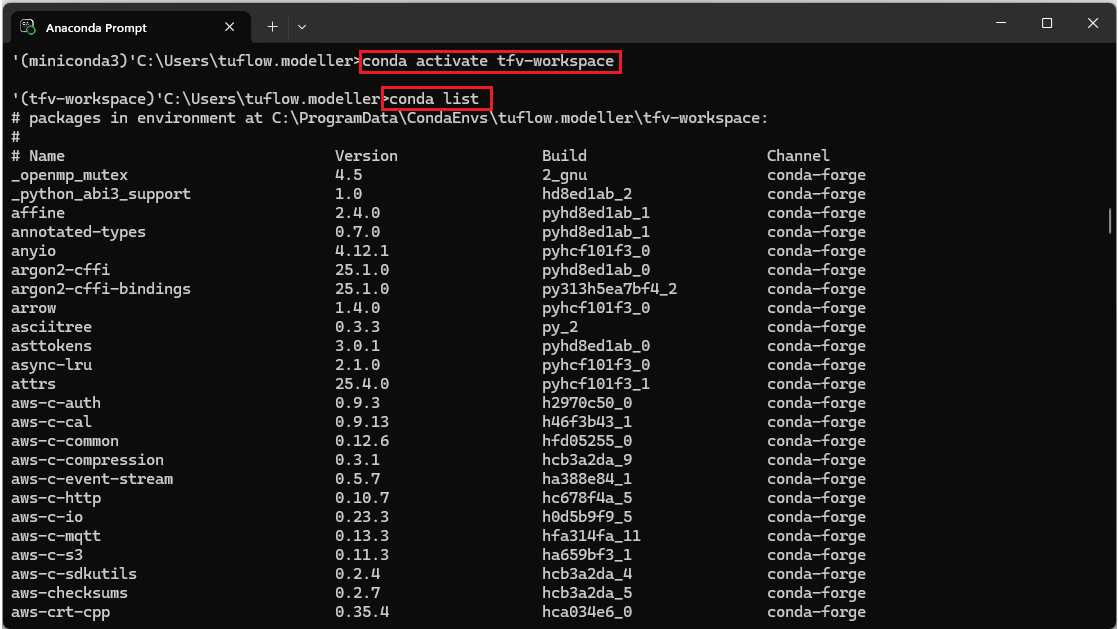This screenshot has height=629, width=1118.
Task: Click the argon2-cffi-bindings package name
Action: click(x=101, y=289)
